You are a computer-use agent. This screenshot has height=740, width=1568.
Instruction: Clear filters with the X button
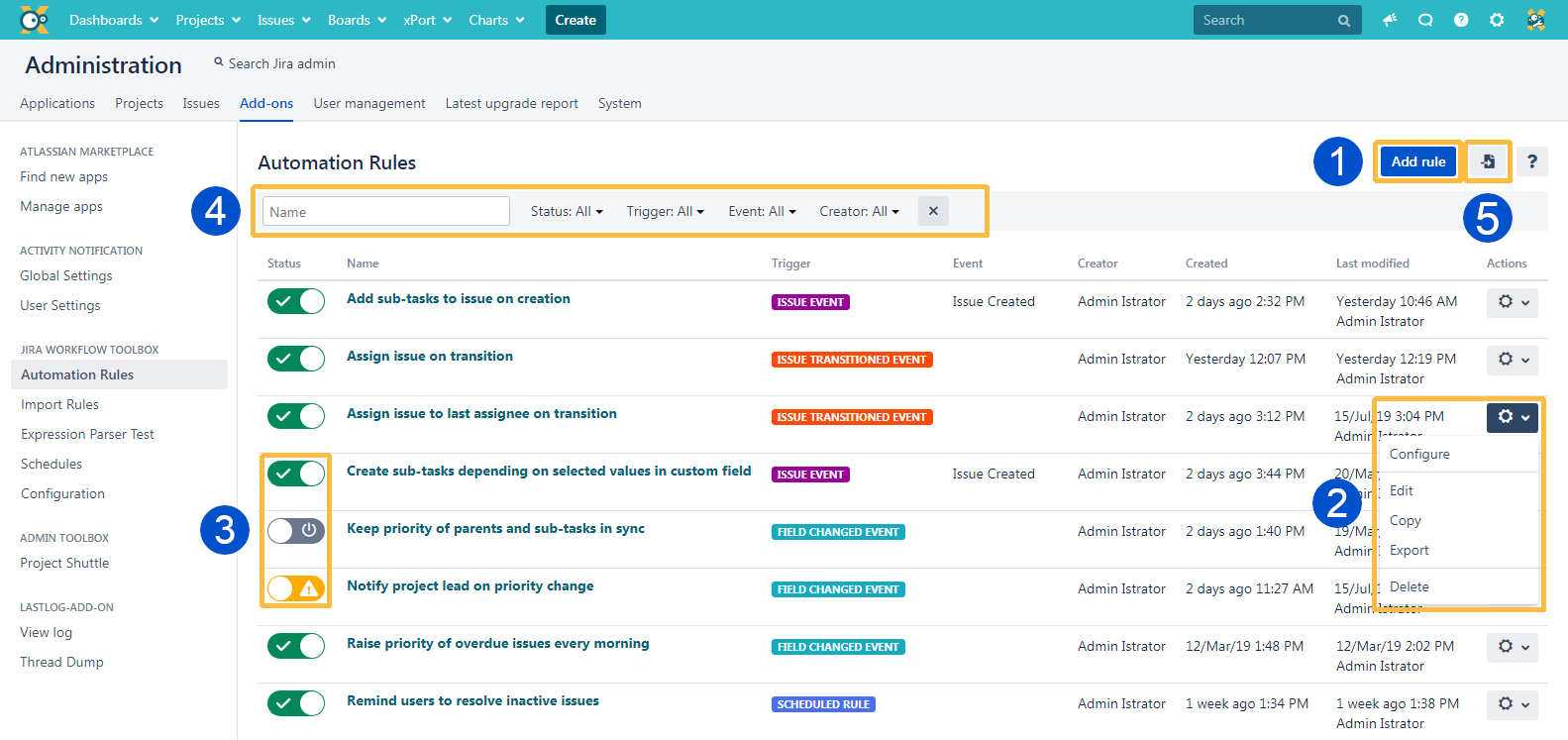933,211
